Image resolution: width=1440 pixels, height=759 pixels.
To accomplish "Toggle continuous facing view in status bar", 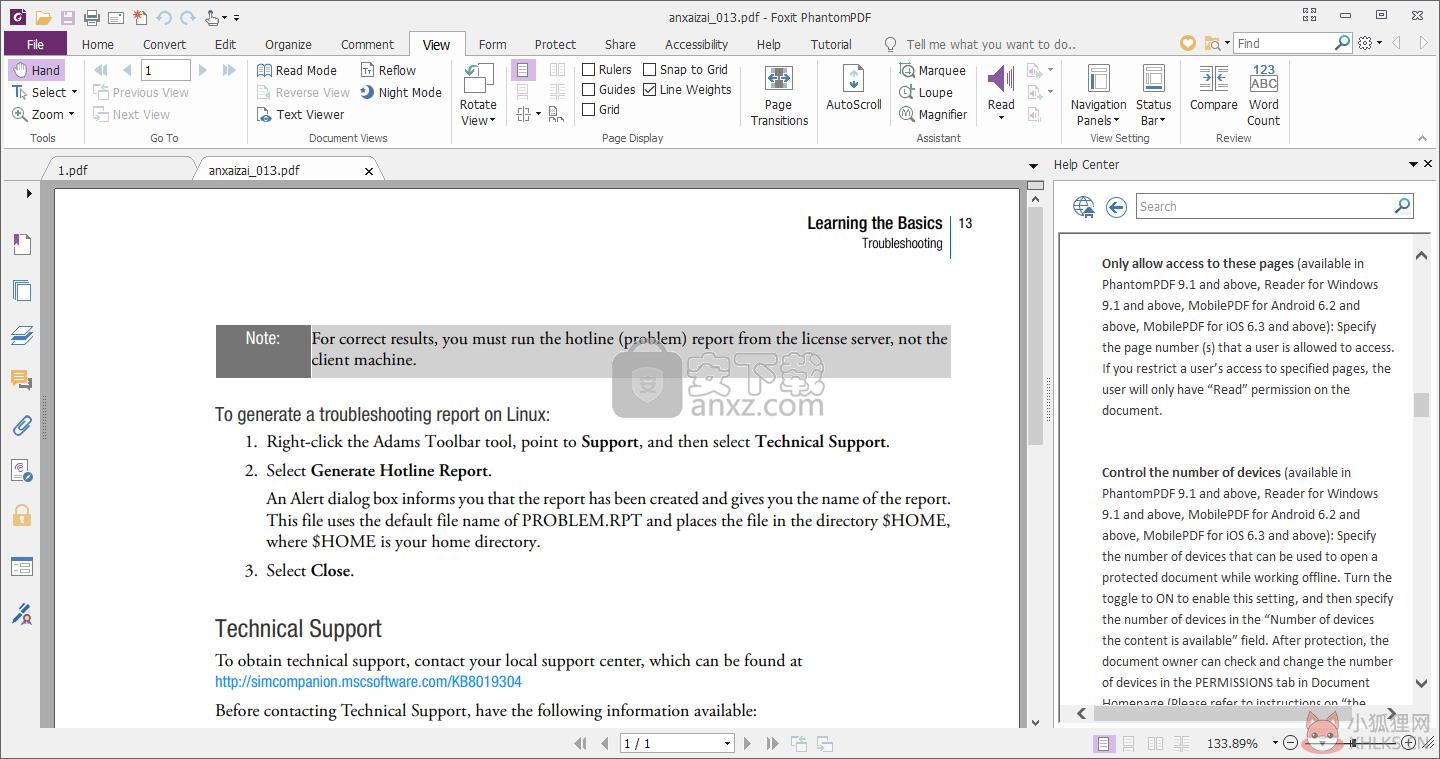I will point(1182,743).
